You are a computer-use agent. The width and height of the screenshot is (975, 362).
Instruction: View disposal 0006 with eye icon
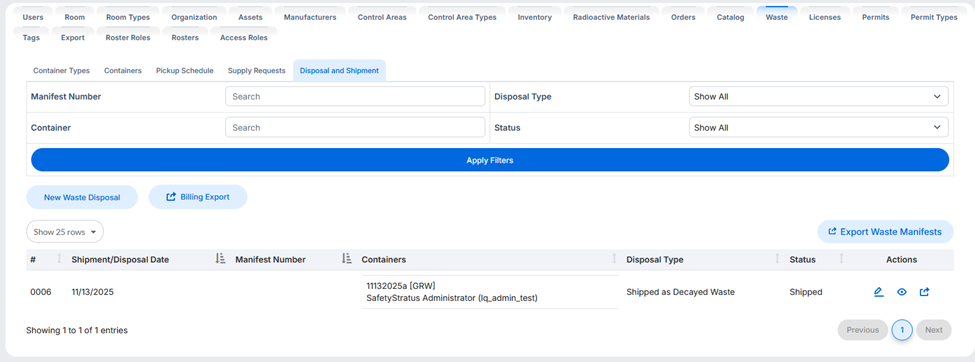902,292
